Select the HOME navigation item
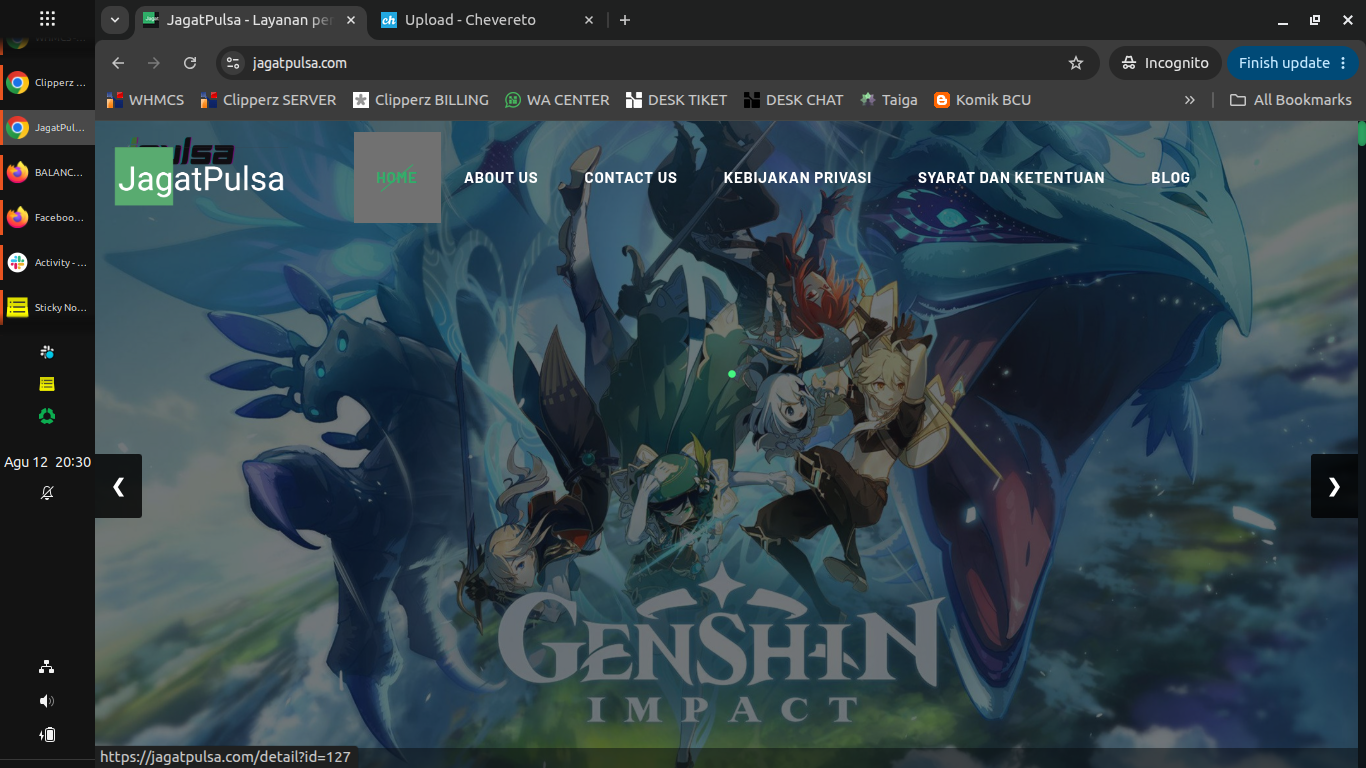The width and height of the screenshot is (1366, 768). click(x=397, y=177)
